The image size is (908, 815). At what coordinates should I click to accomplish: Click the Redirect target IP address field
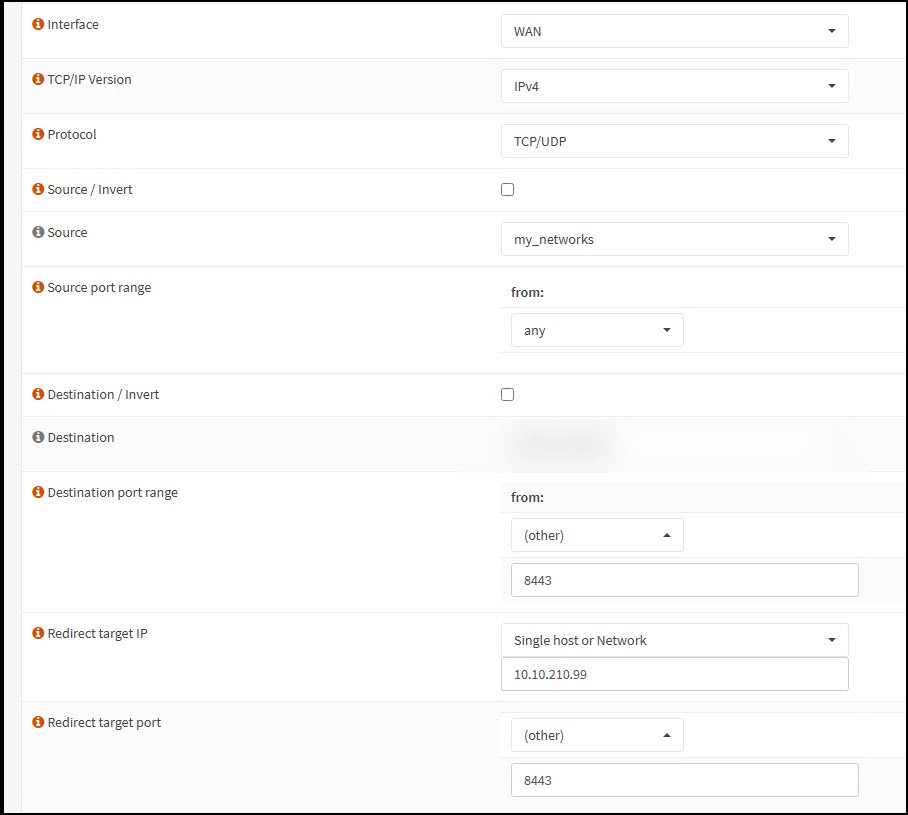[674, 674]
